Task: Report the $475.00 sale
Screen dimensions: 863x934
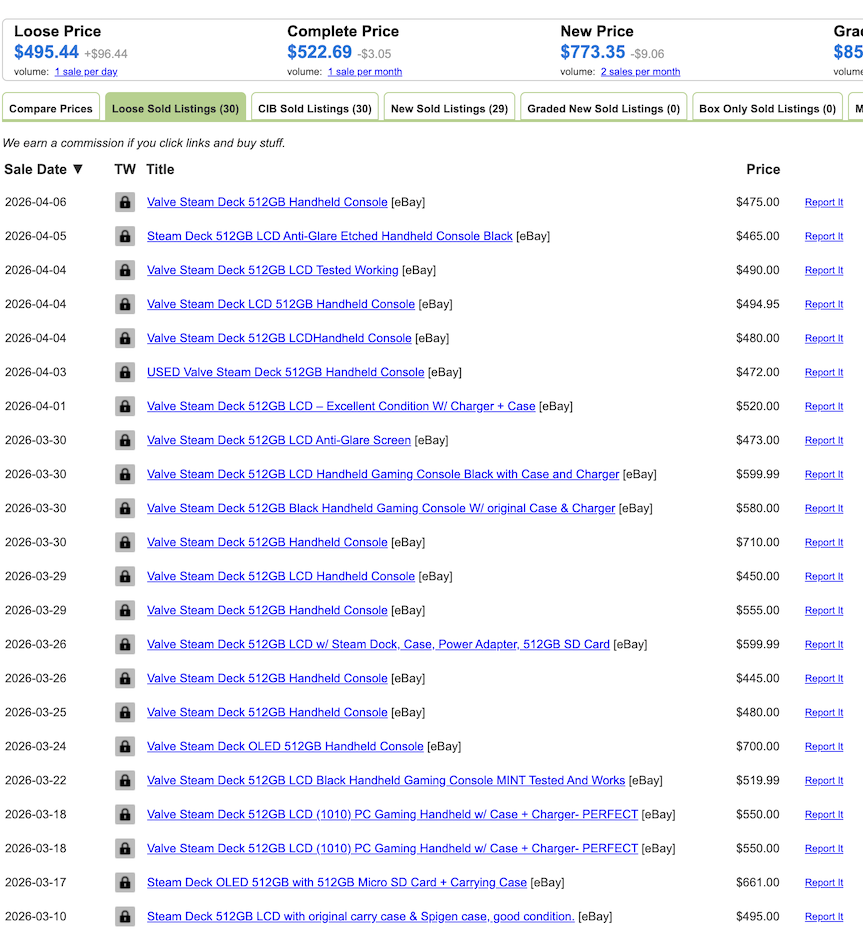Action: 824,202
